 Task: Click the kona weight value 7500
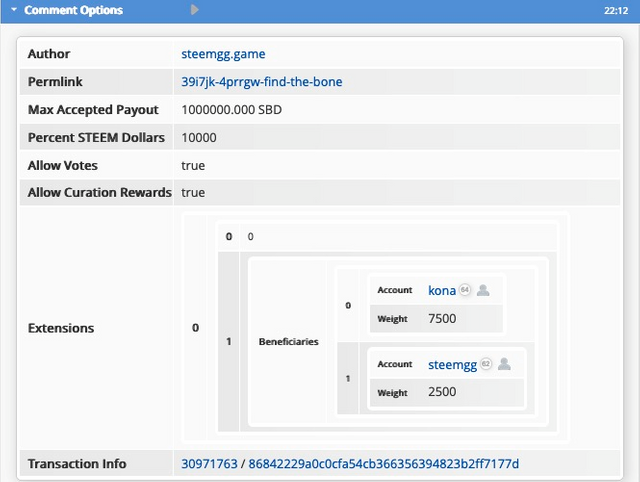(x=442, y=318)
